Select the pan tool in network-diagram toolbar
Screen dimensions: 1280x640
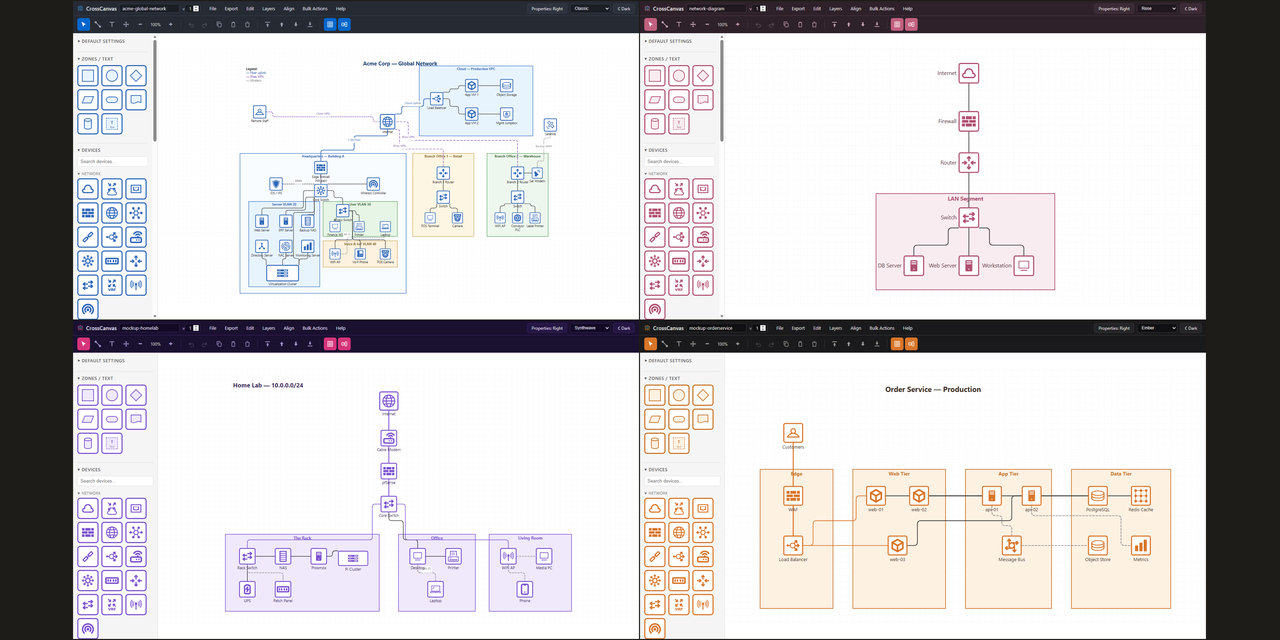pyautogui.click(x=692, y=24)
